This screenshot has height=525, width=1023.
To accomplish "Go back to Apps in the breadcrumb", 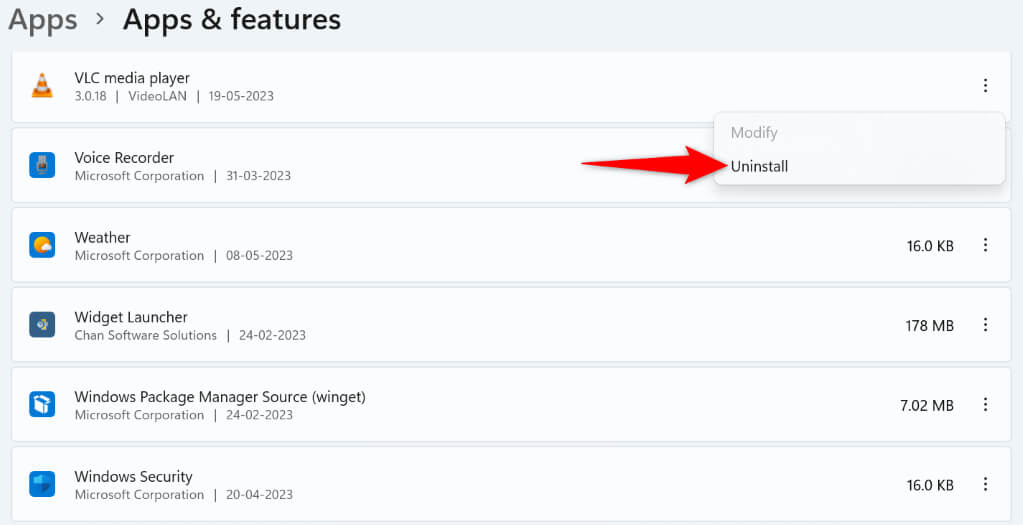I will click(44, 19).
